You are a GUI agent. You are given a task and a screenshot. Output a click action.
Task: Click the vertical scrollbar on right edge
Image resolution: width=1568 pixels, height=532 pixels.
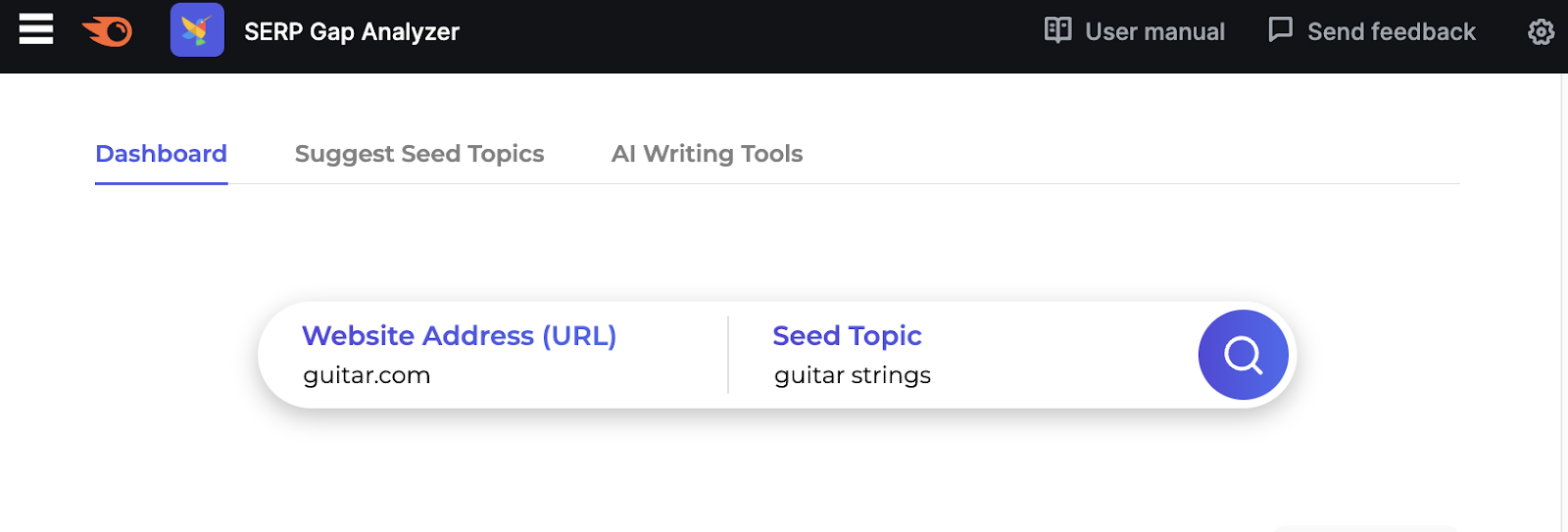[1563, 294]
